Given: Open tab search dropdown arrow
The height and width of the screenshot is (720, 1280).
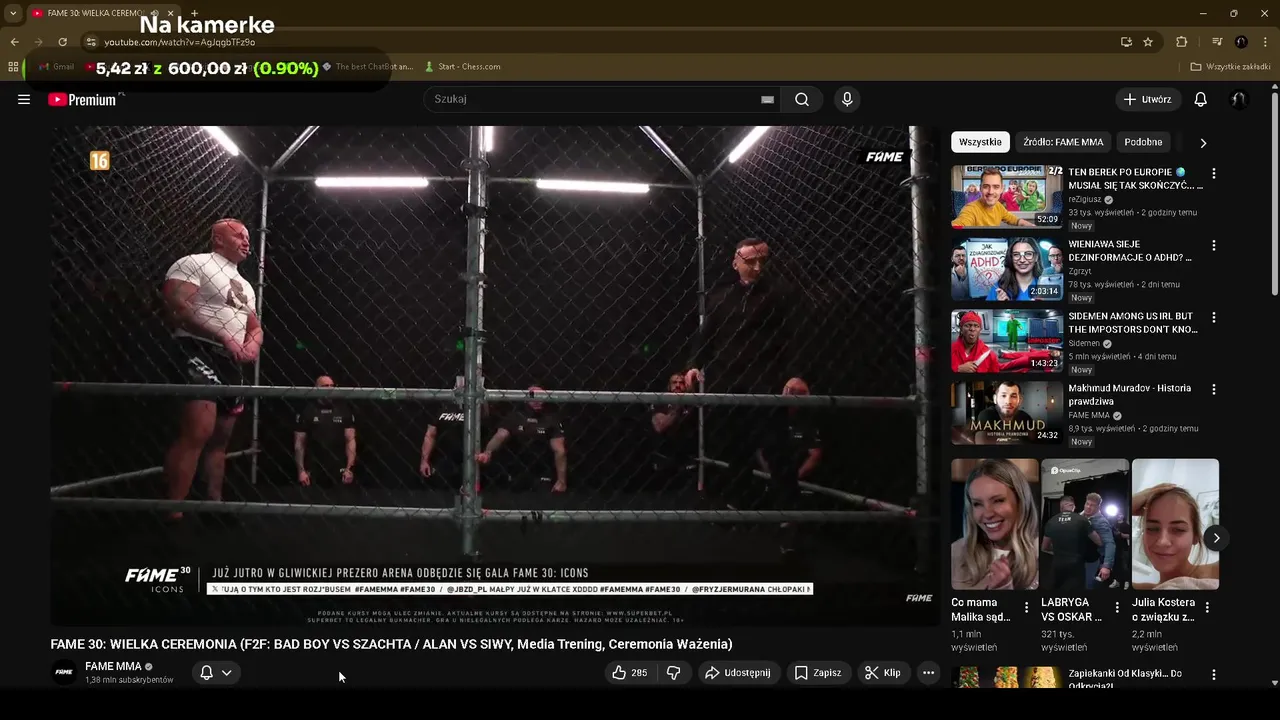Looking at the screenshot, I should pos(13,13).
